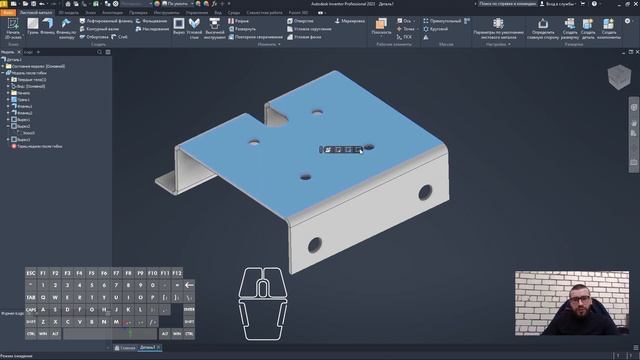640x360 pixels.
Task: Select Грань1 in the model tree
Action: [x=20, y=100]
